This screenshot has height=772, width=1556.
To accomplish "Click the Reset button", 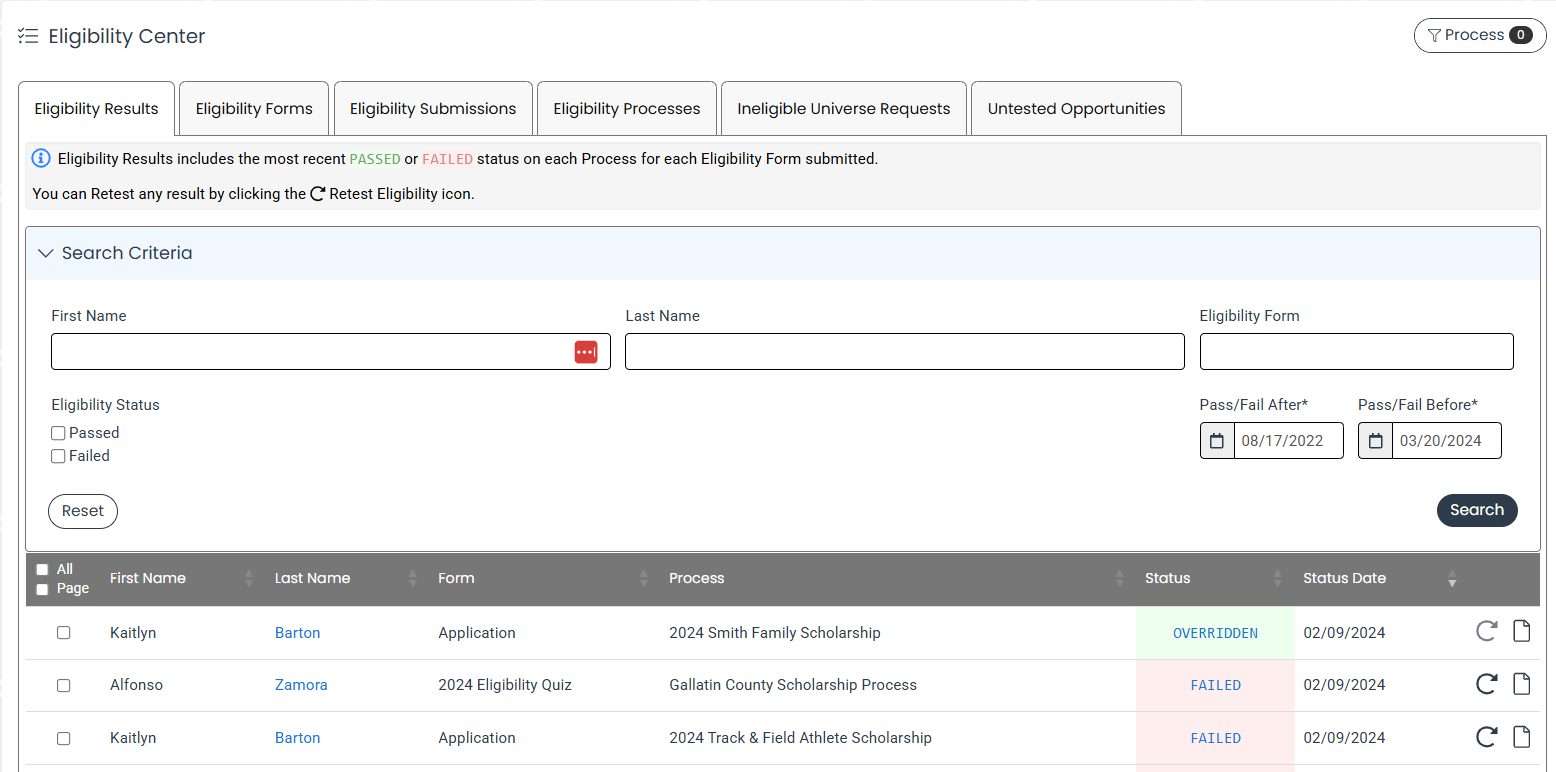I will [x=83, y=511].
